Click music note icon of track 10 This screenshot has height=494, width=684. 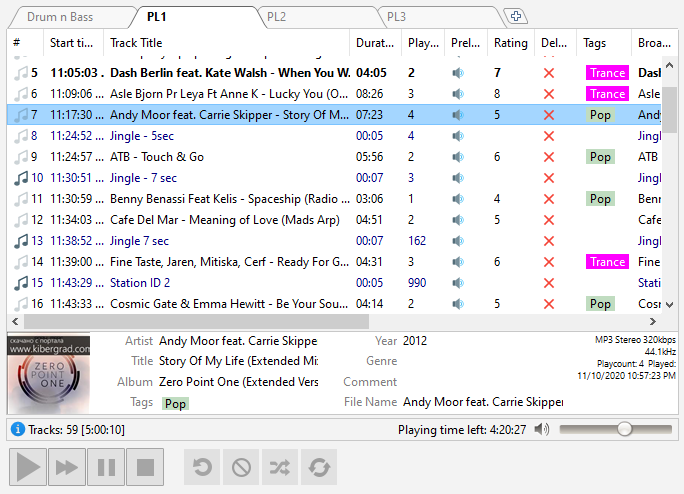point(21,178)
